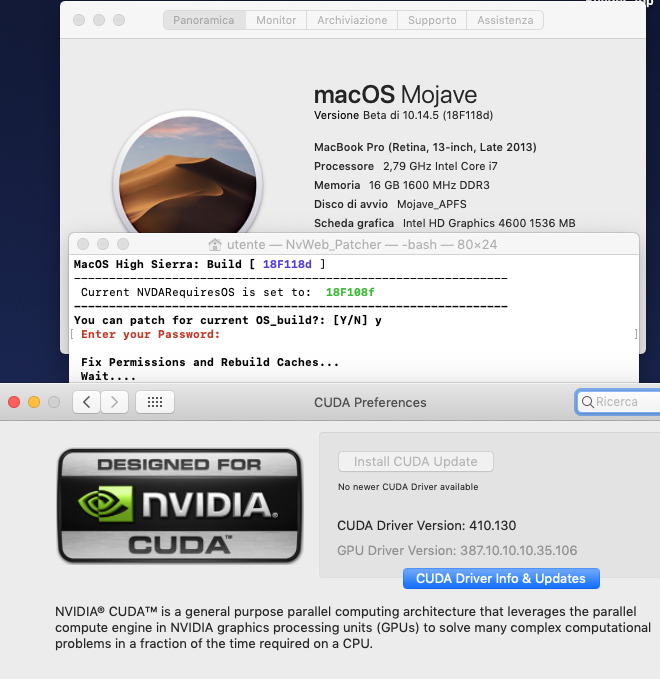
Task: Click the Disco di avvio Mojave_APFS line
Action: click(390, 204)
